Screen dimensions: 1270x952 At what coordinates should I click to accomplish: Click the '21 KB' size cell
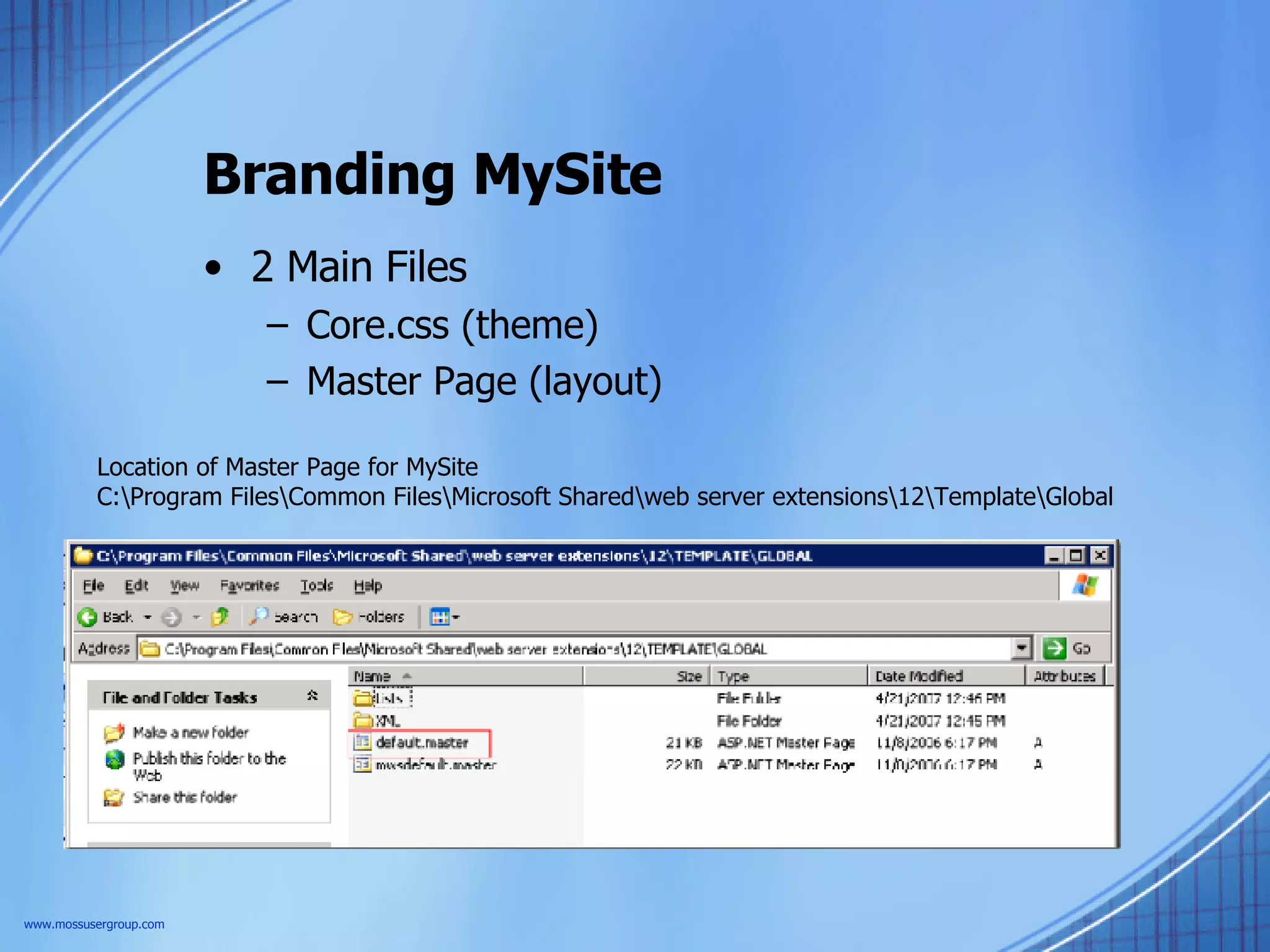click(684, 743)
